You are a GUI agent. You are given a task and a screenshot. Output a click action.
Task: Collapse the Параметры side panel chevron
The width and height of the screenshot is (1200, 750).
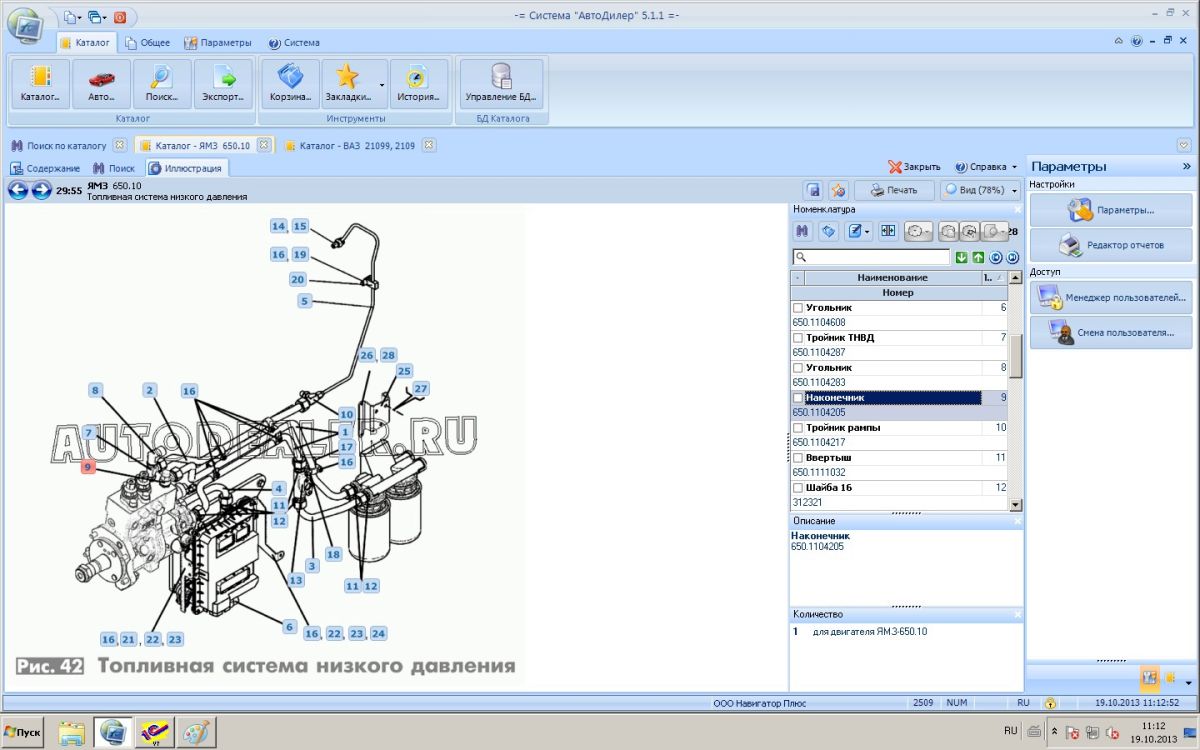click(1187, 166)
